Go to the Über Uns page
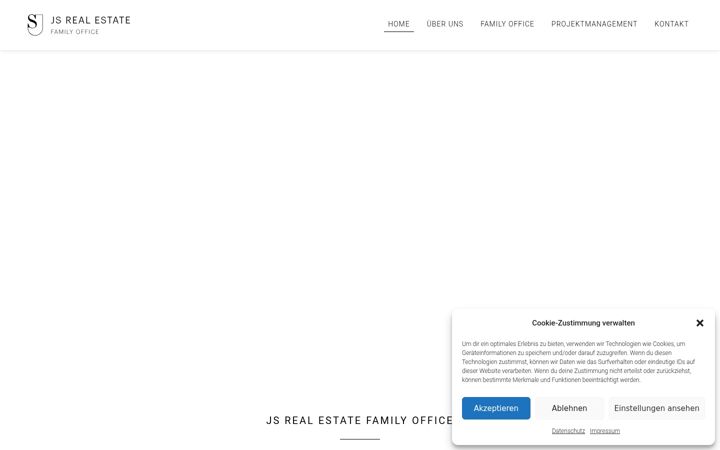720x450 pixels. (x=445, y=24)
